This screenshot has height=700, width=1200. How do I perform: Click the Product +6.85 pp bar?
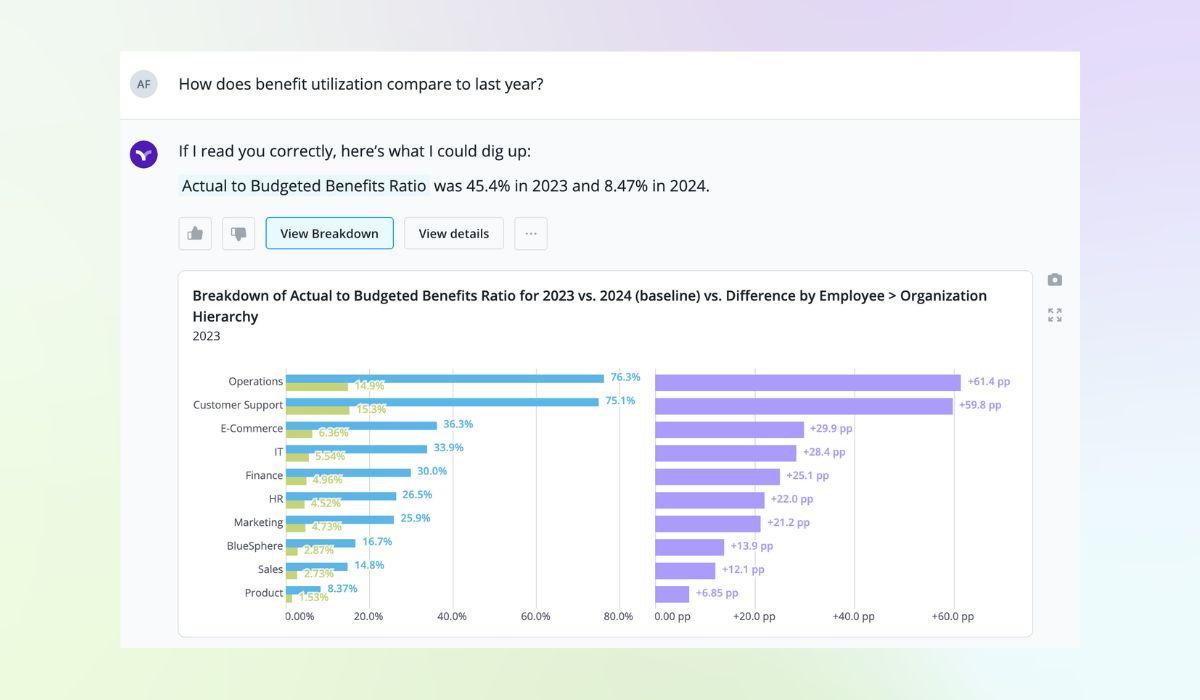pyautogui.click(x=672, y=594)
